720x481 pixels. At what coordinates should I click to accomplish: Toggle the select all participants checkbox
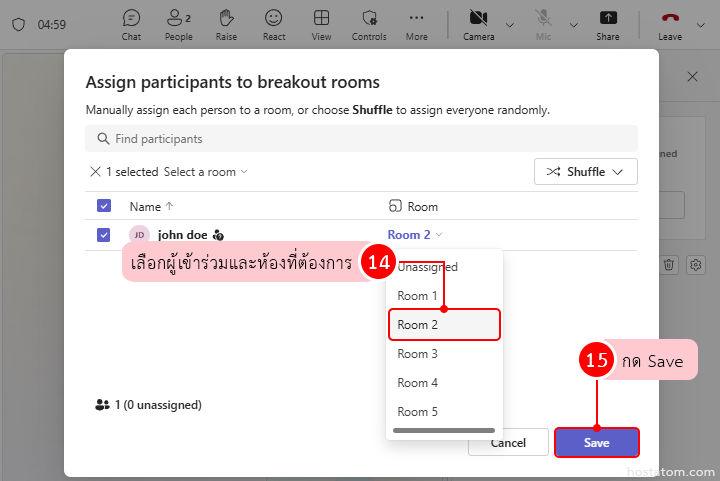click(105, 206)
